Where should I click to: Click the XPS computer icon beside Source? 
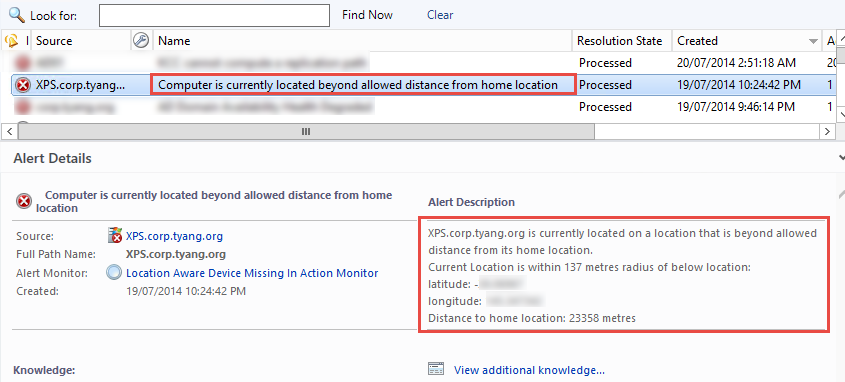pos(115,235)
